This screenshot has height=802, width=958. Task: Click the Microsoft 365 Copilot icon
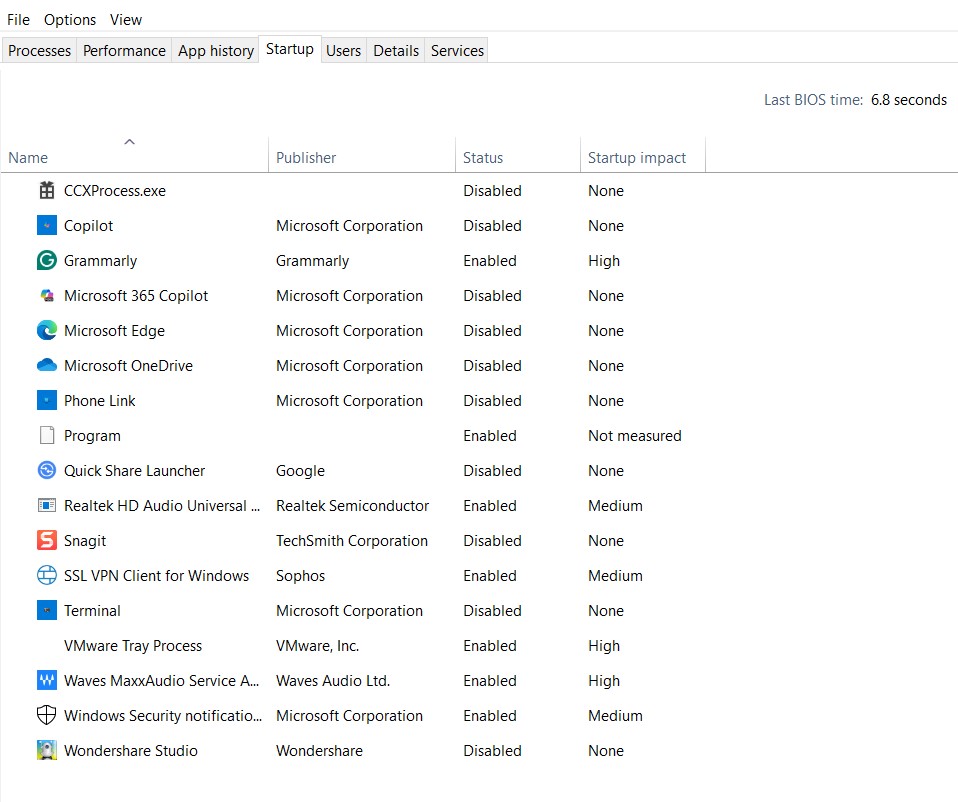(x=46, y=296)
